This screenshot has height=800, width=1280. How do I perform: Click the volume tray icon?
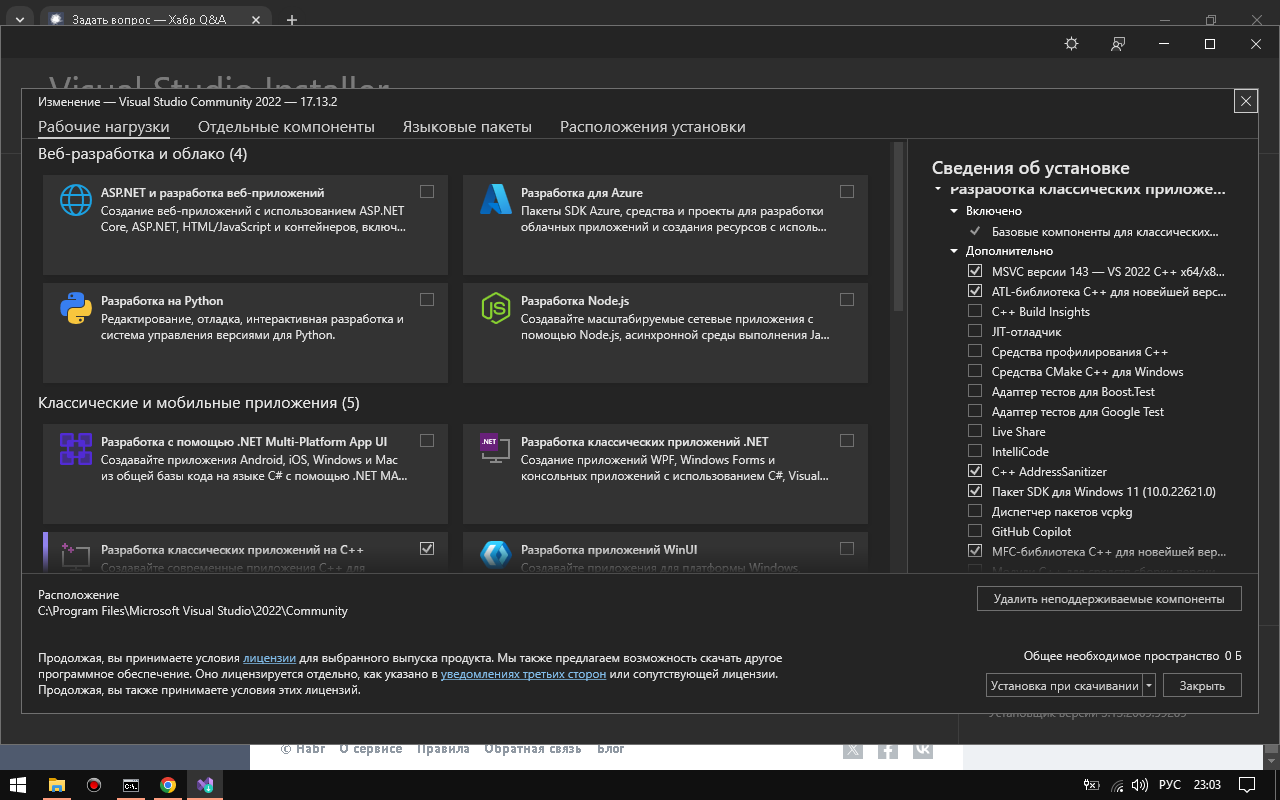click(x=1138, y=785)
